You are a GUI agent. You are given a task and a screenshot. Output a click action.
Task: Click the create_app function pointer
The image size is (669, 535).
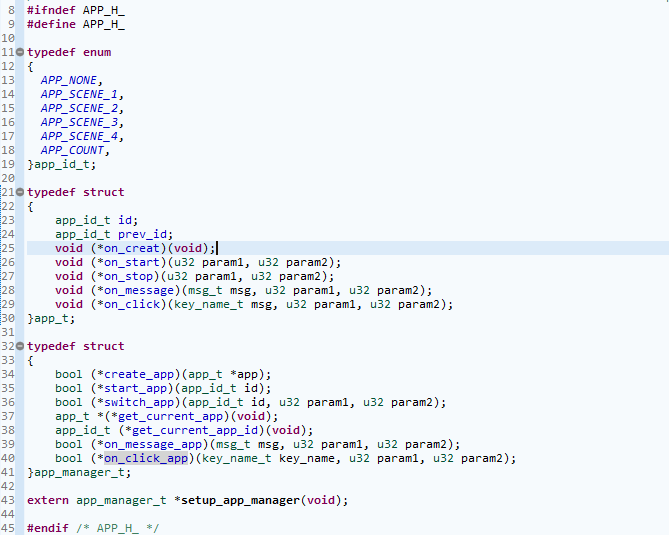pyautogui.click(x=139, y=374)
